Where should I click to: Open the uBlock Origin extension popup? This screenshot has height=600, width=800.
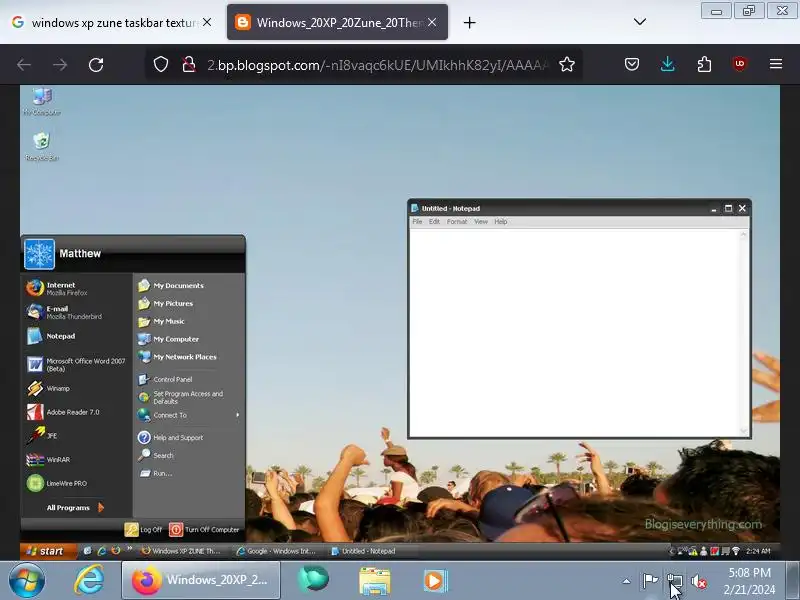point(739,64)
